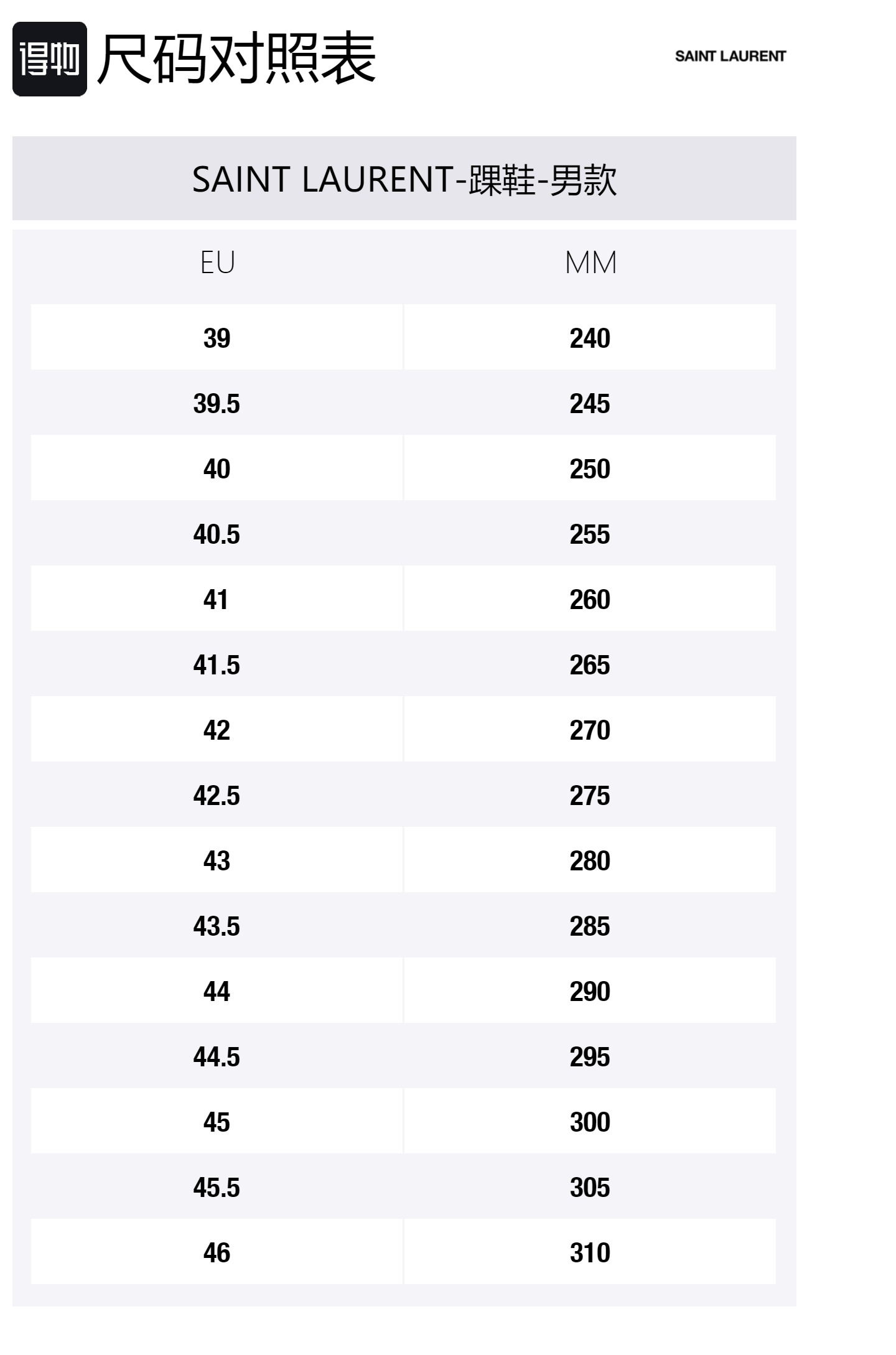
Task: Click the EU 40.5 size entry
Action: [x=217, y=534]
